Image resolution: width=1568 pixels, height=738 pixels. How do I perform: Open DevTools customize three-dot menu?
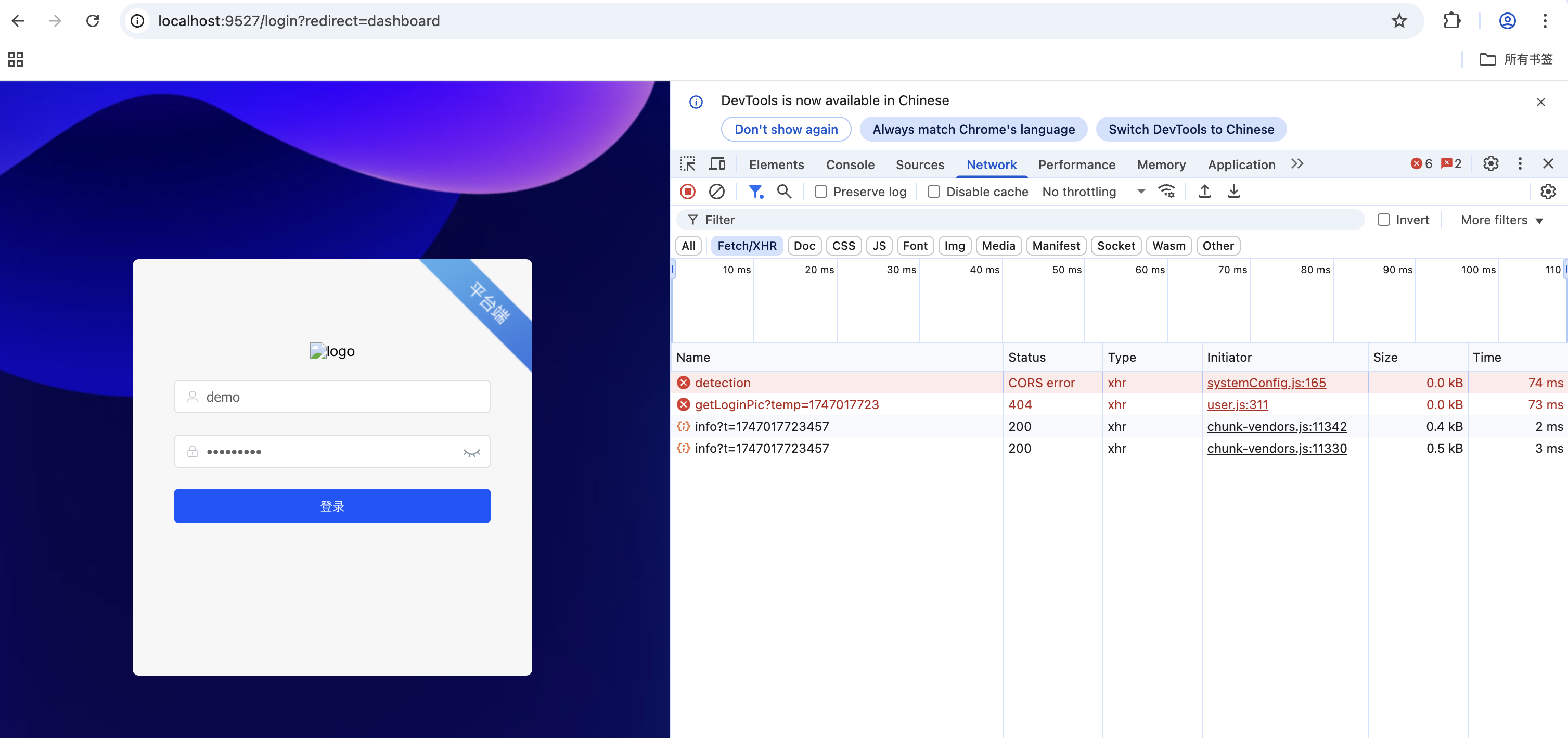tap(1520, 164)
